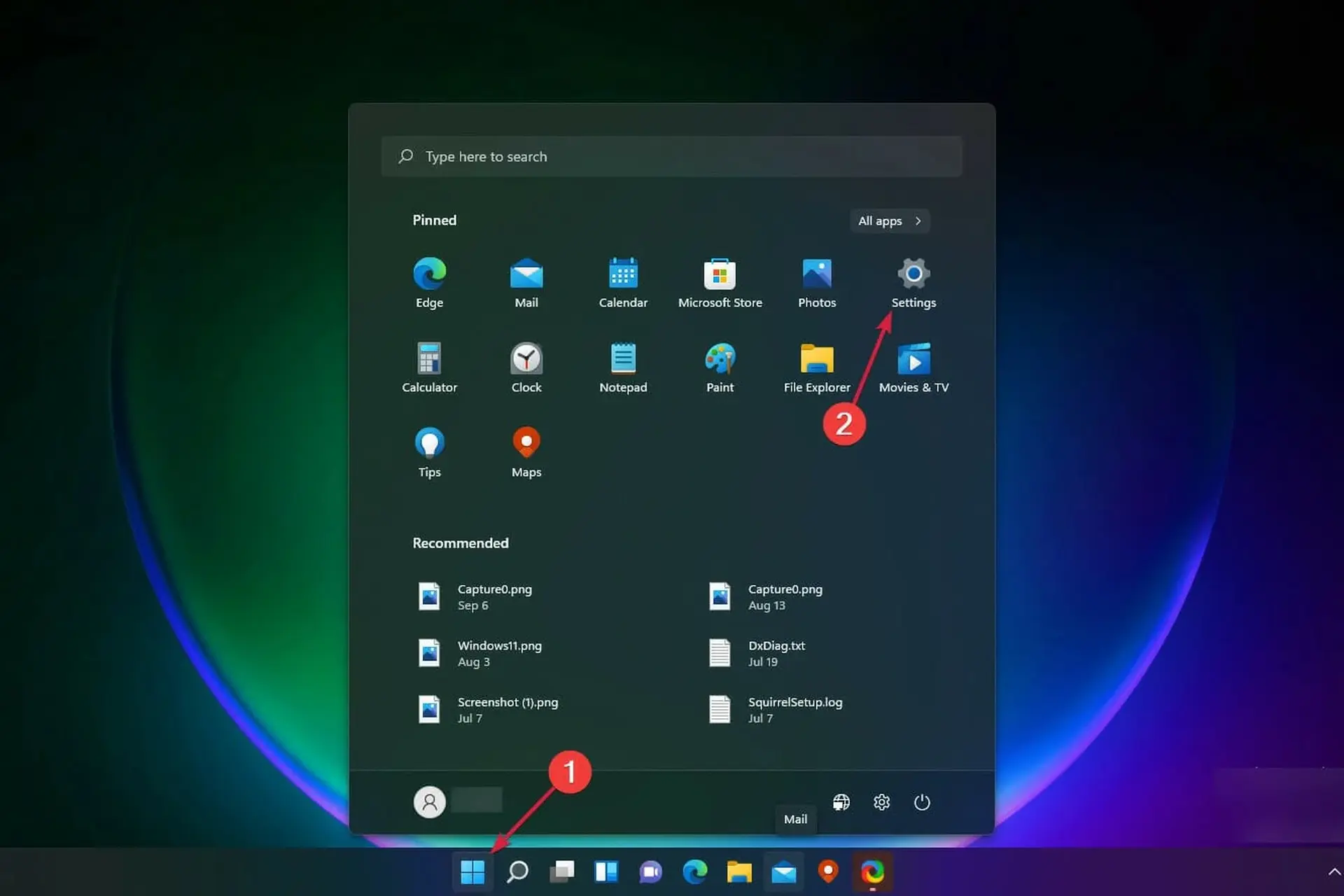The height and width of the screenshot is (896, 1344).
Task: Open Task View from the taskbar
Action: coord(562,872)
